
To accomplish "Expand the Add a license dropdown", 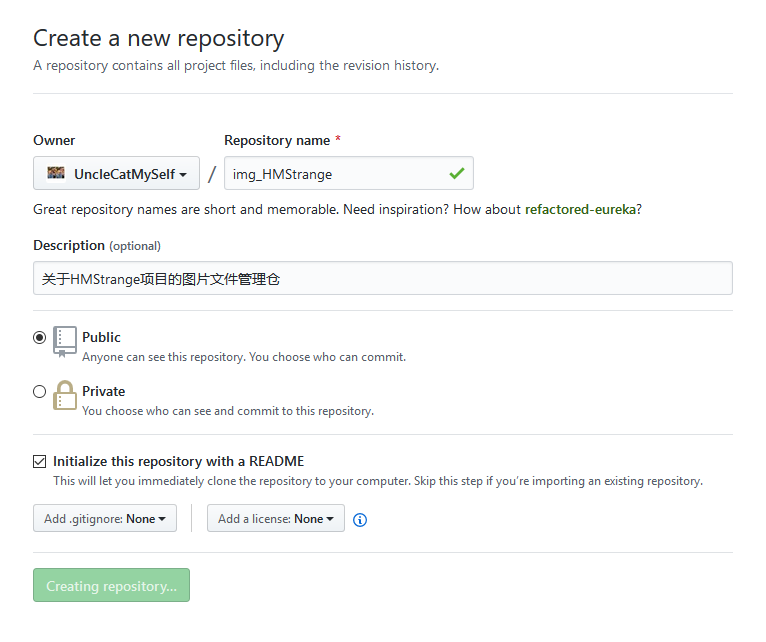I will point(276,519).
